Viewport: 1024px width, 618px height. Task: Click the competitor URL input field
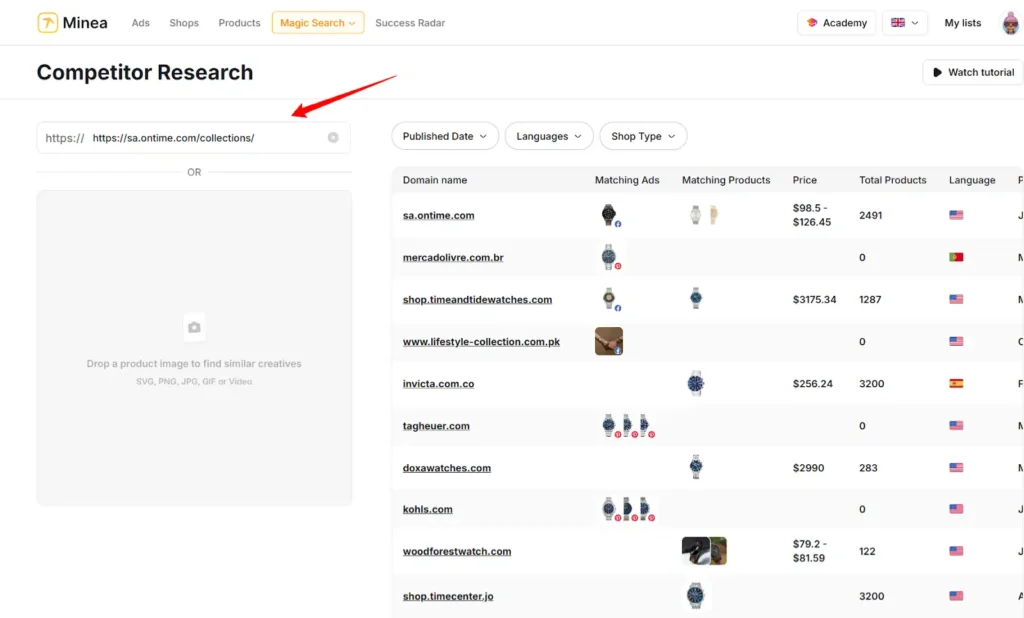tap(205, 138)
